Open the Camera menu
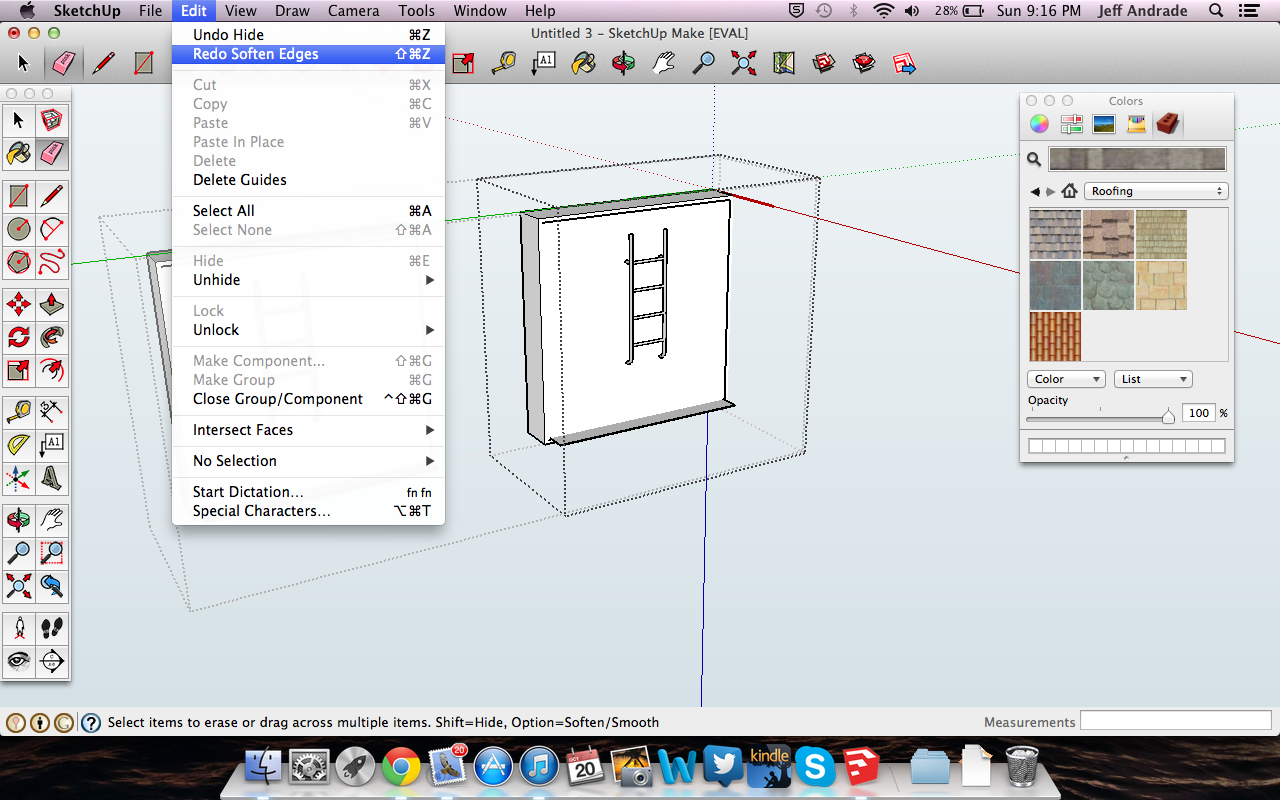 353,11
